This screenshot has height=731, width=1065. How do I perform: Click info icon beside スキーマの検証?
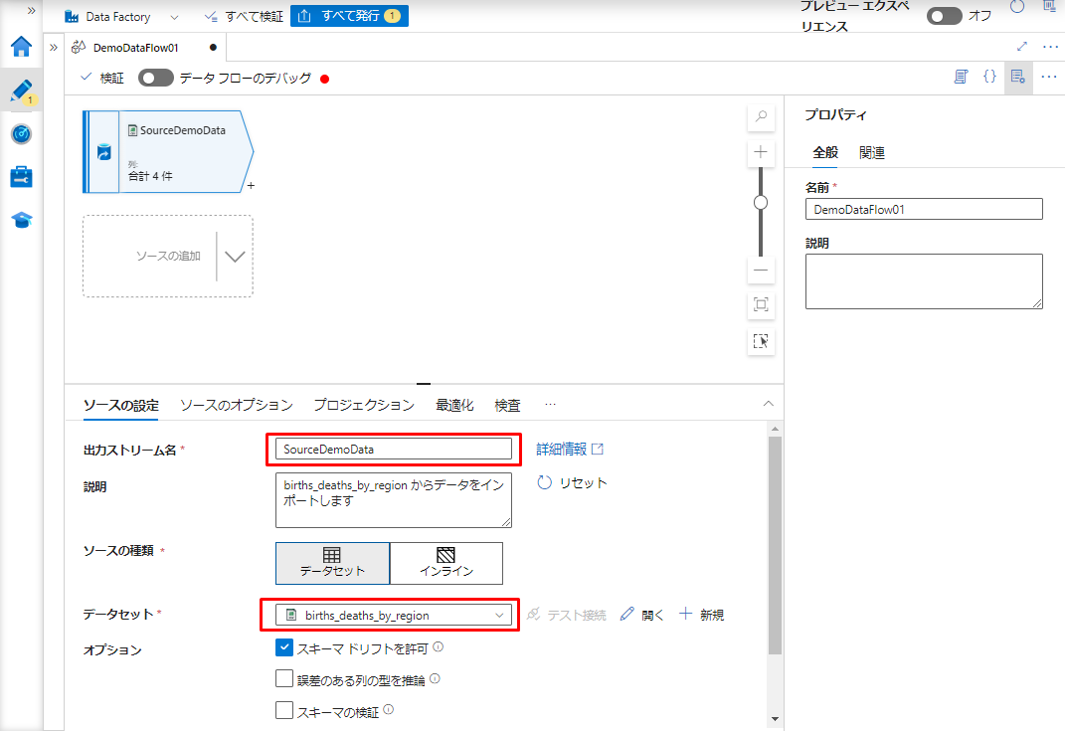[x=389, y=709]
